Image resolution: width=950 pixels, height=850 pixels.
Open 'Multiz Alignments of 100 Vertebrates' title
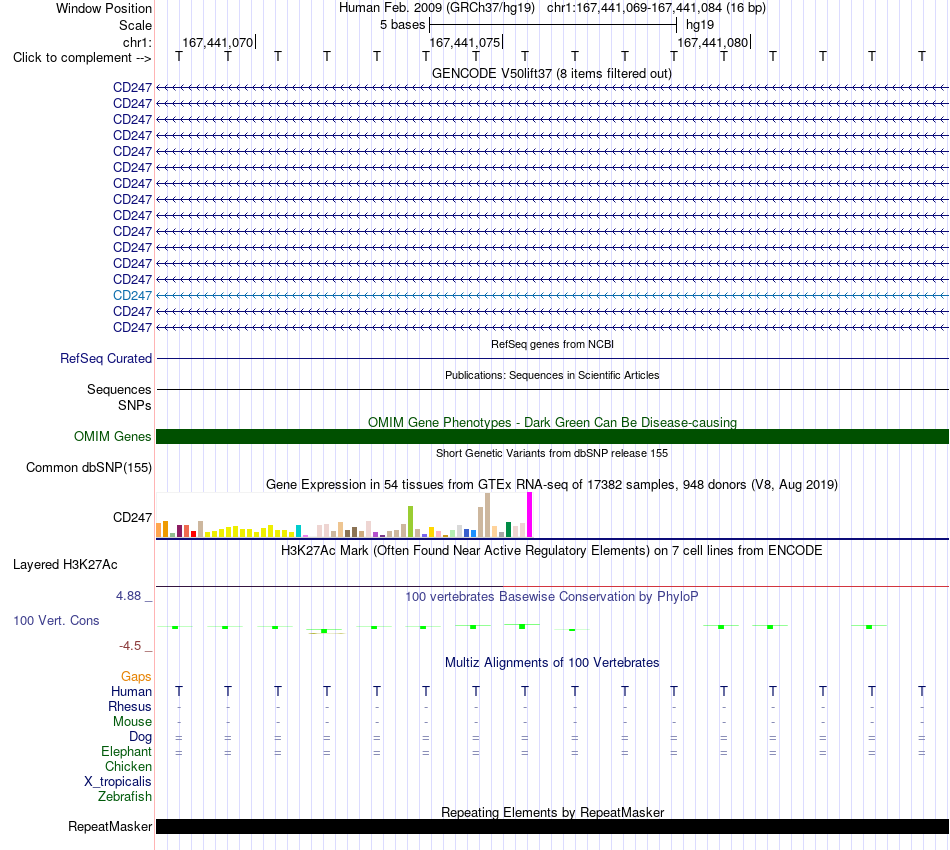point(552,663)
